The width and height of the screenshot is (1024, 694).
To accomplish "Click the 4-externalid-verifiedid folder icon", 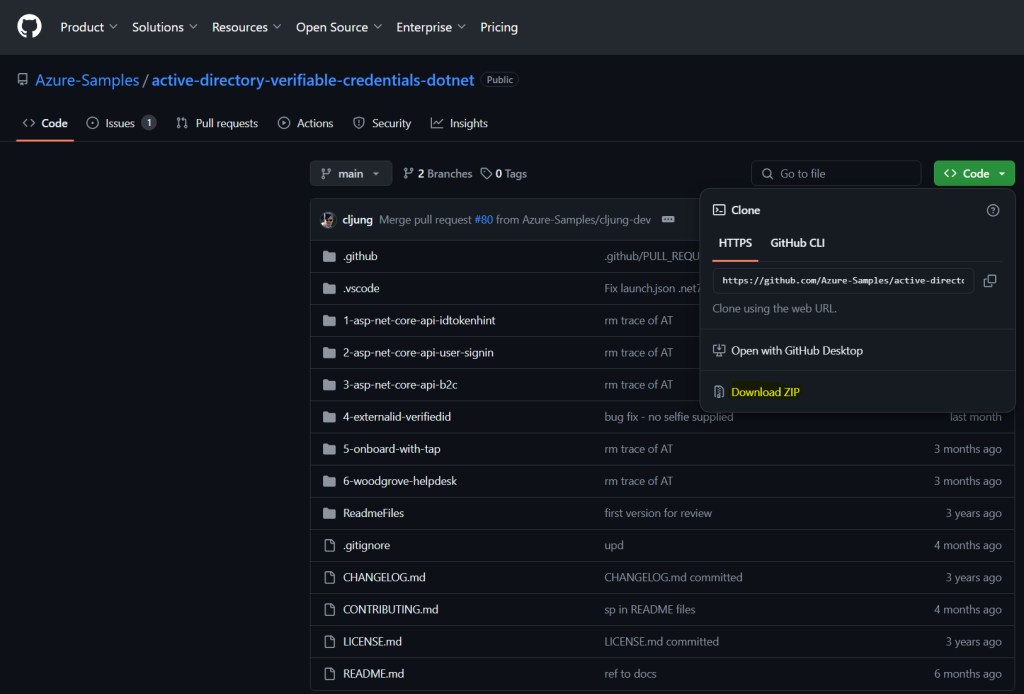I will pyautogui.click(x=329, y=417).
